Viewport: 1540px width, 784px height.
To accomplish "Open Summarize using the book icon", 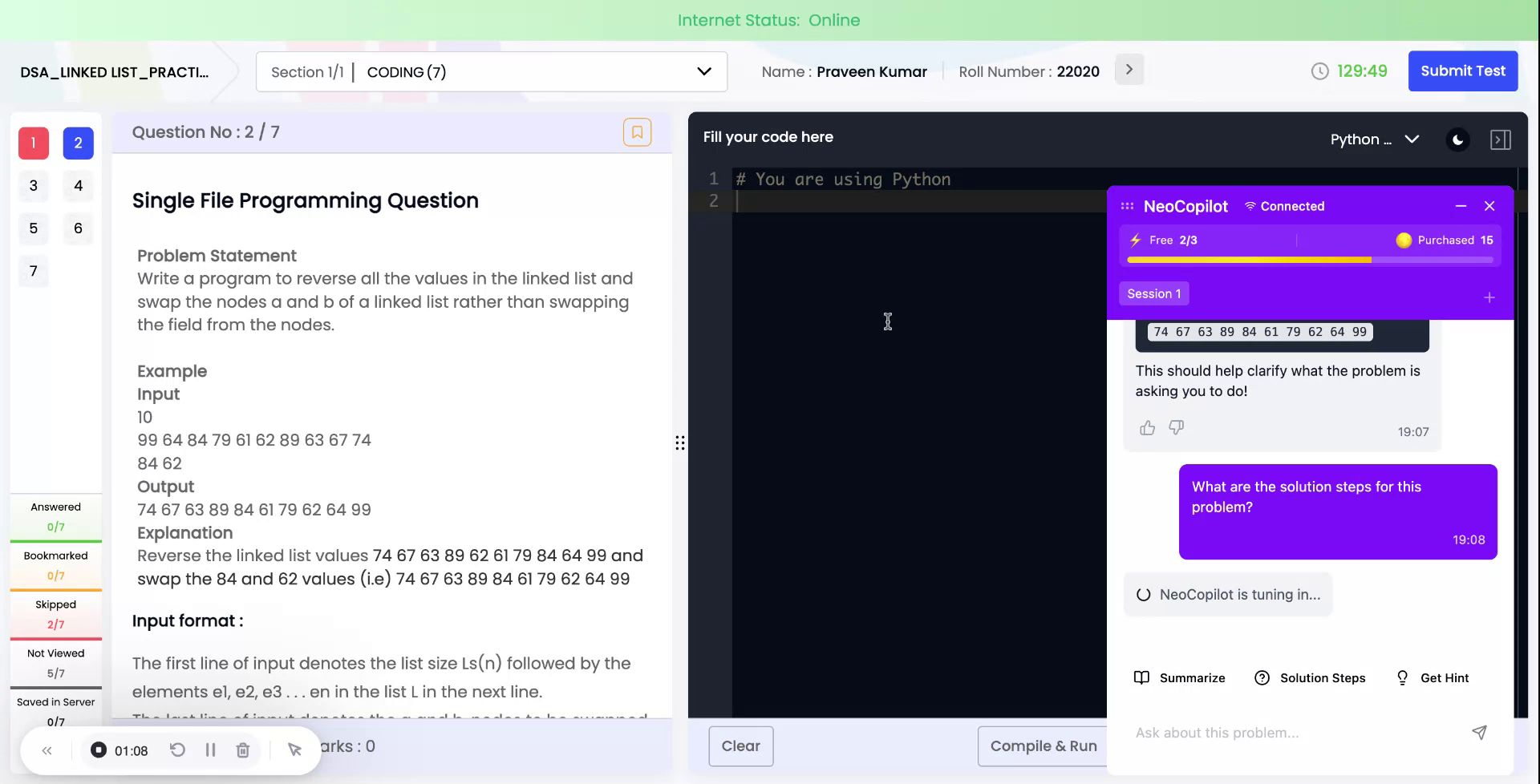I will 1179,677.
